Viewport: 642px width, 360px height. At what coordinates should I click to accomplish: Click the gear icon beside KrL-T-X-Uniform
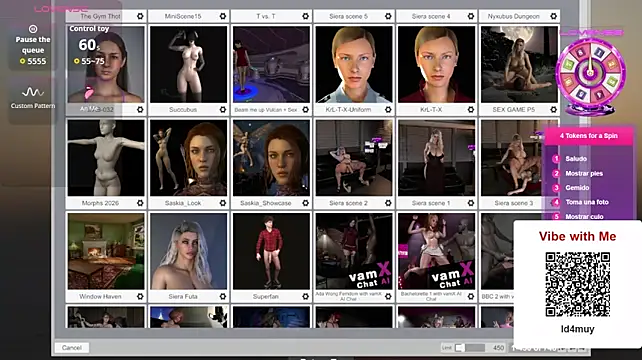[x=388, y=110]
